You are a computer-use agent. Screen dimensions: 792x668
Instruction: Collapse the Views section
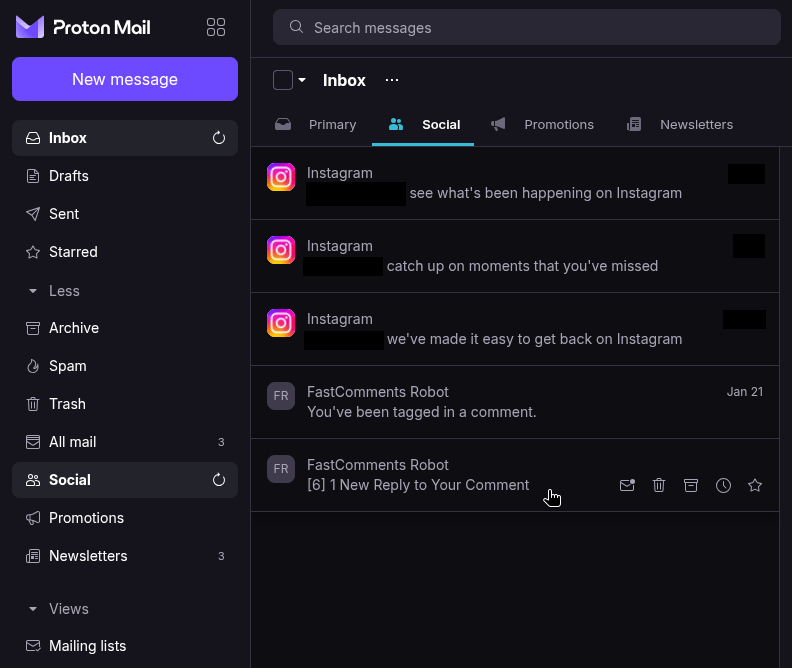(59, 609)
